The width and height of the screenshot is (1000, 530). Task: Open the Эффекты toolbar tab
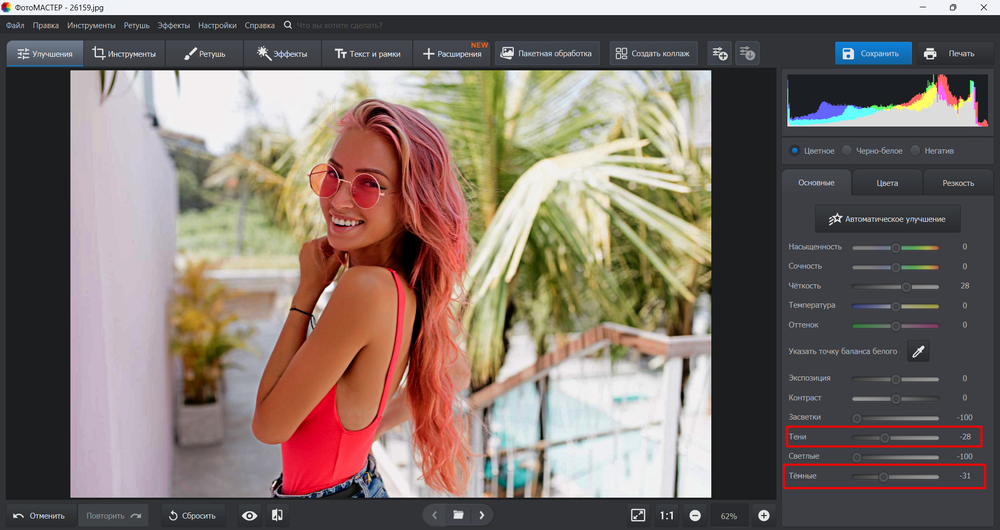click(x=282, y=54)
